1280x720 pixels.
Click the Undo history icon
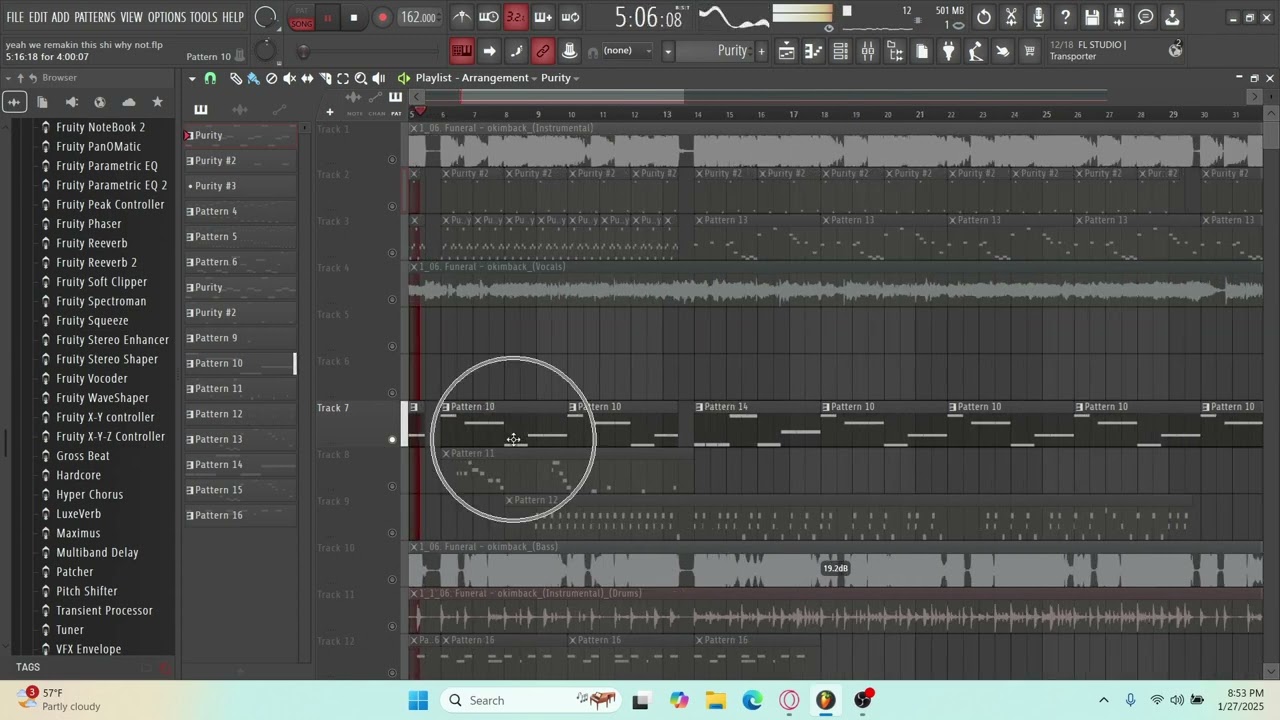click(x=984, y=17)
